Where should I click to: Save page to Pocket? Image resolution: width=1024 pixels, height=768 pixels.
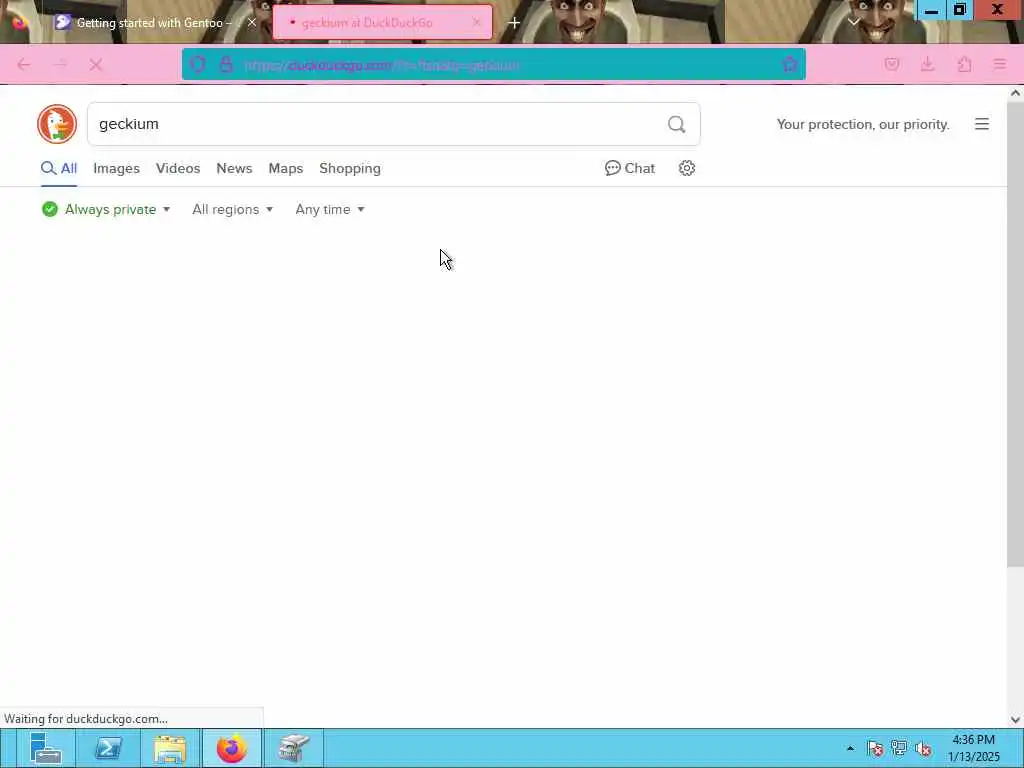[x=891, y=64]
